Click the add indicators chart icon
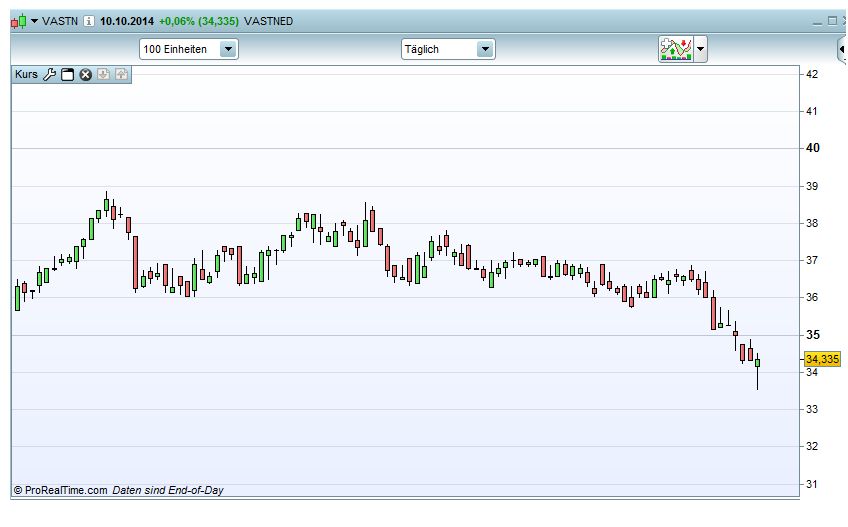This screenshot has width=848, height=527. [676, 48]
